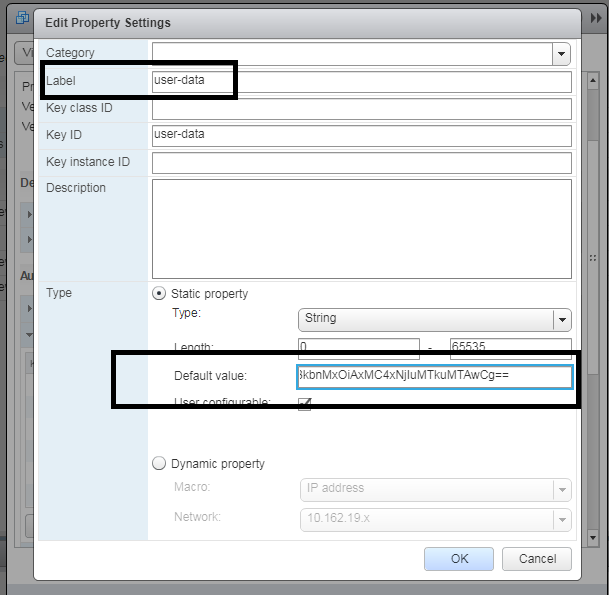Screen dimensions: 609x595
Task: Focus the Key ID text box
Action: pos(361,135)
